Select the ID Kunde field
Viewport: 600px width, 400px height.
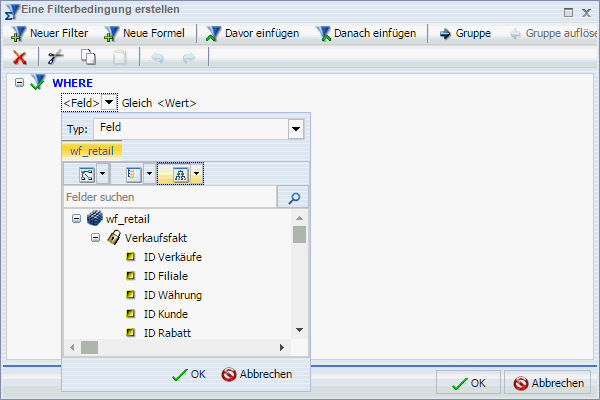(166, 314)
